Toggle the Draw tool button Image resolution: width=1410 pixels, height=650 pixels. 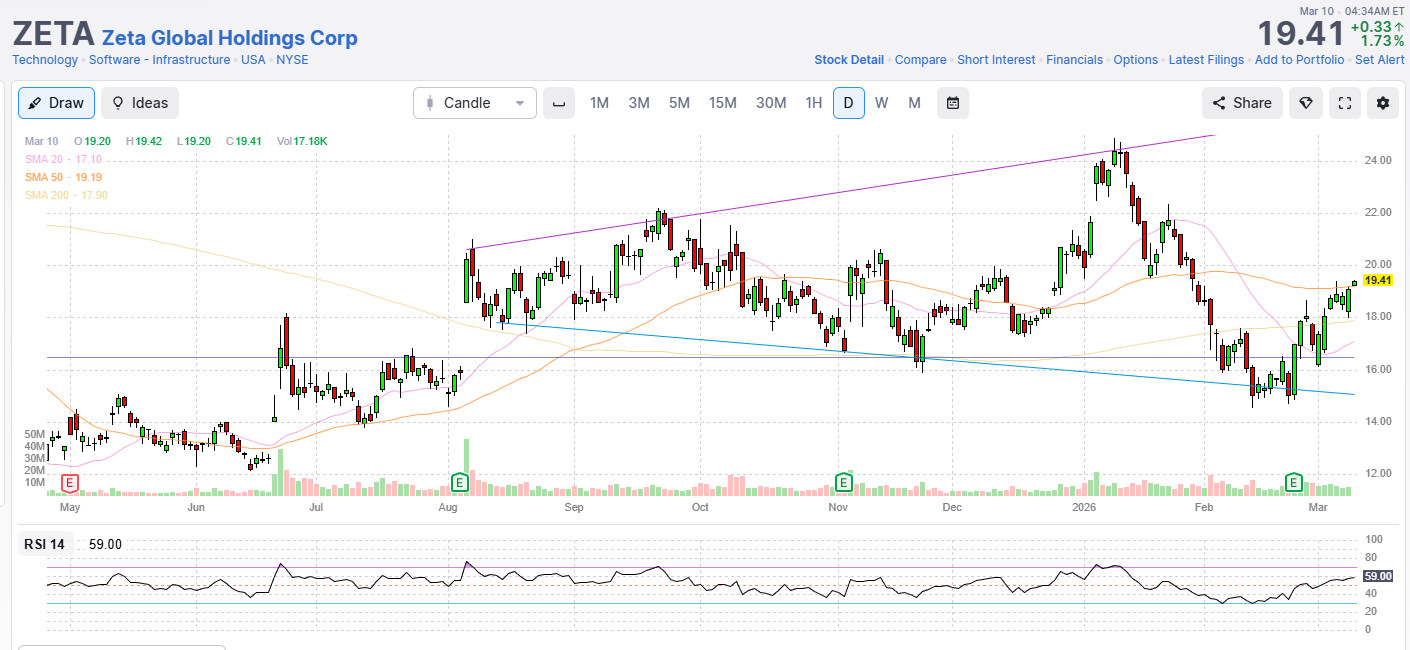point(56,103)
